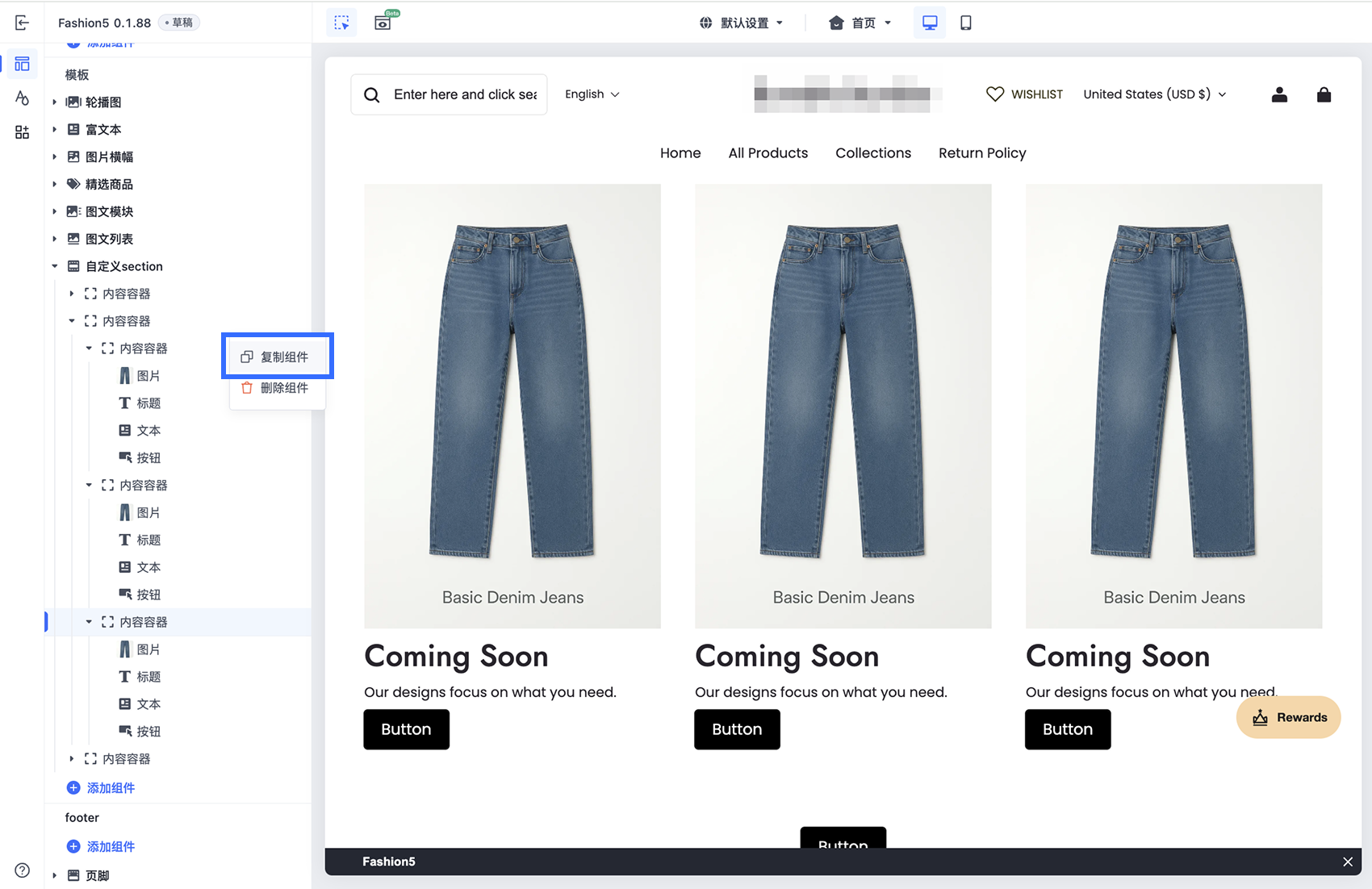Select 复制组件 in the context menu

278,357
